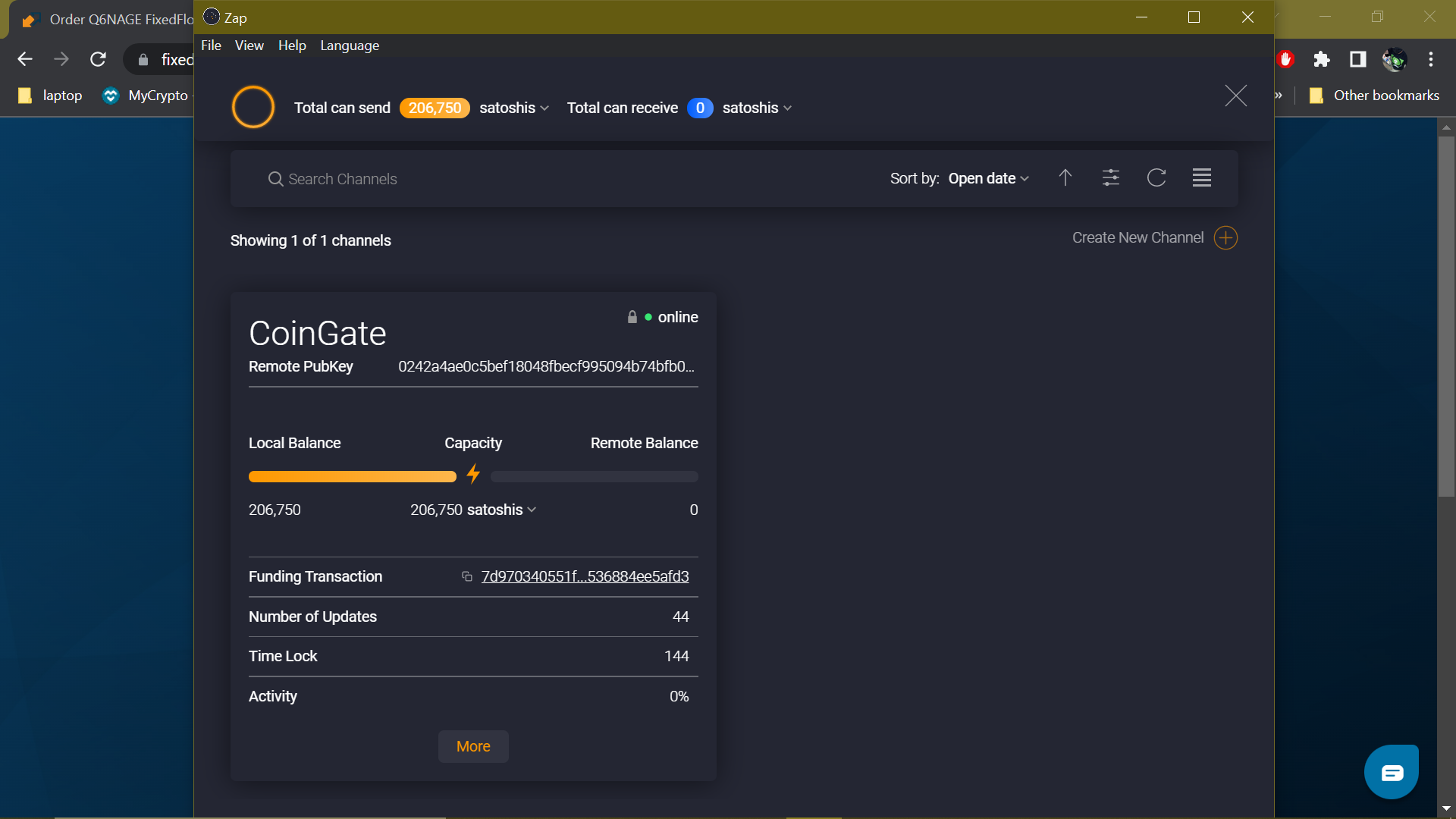Click the gray remote balance bar

pos(595,476)
